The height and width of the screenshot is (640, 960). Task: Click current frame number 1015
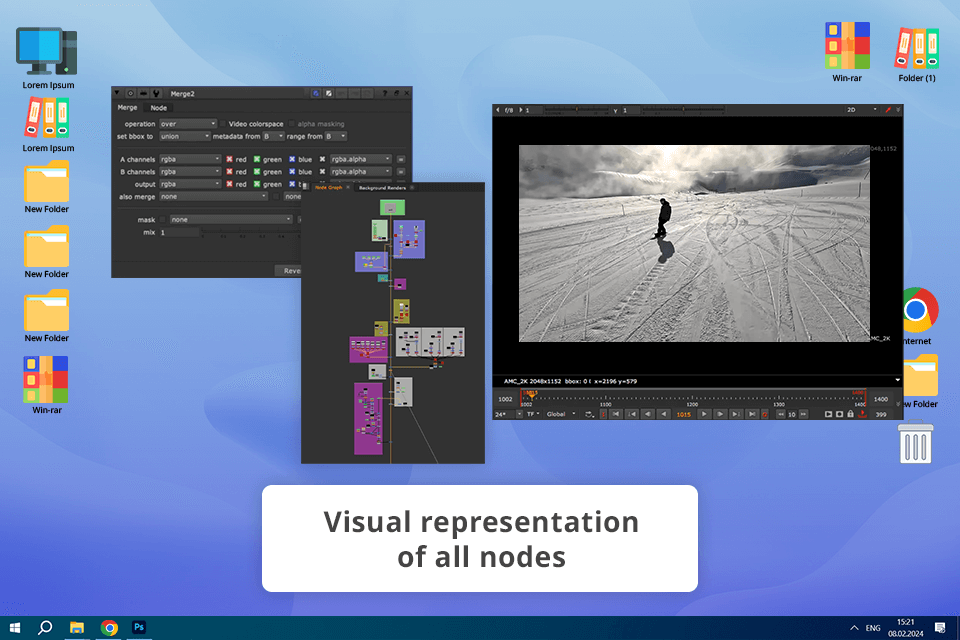point(683,415)
